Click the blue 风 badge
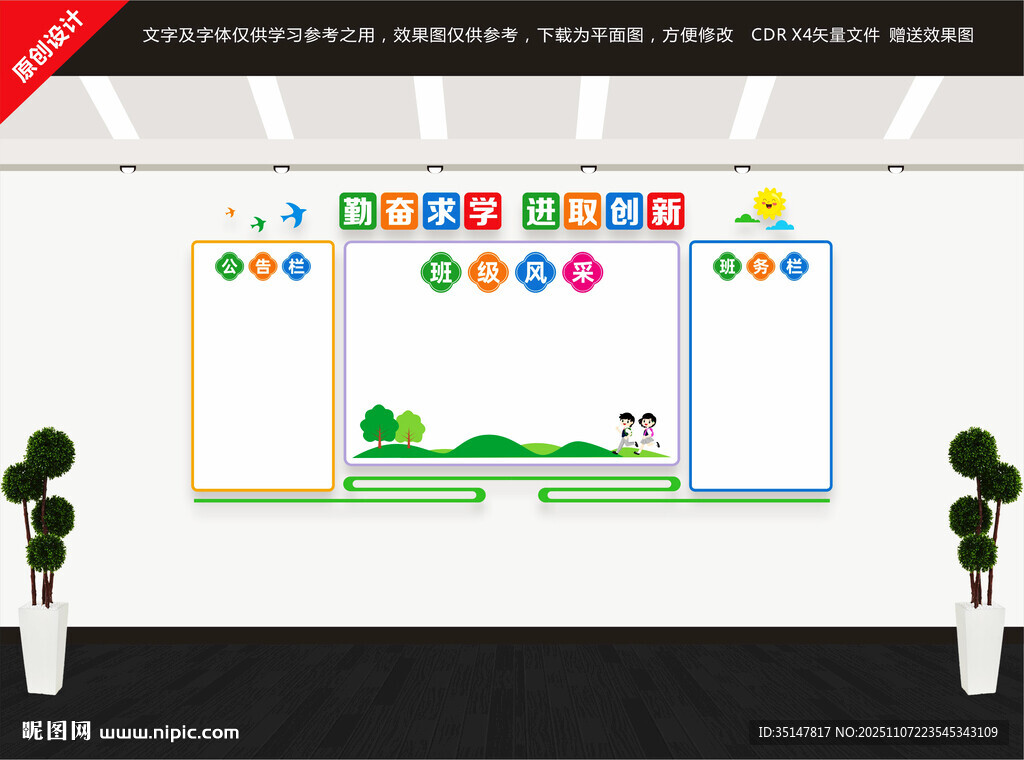The height and width of the screenshot is (760, 1024). click(536, 272)
